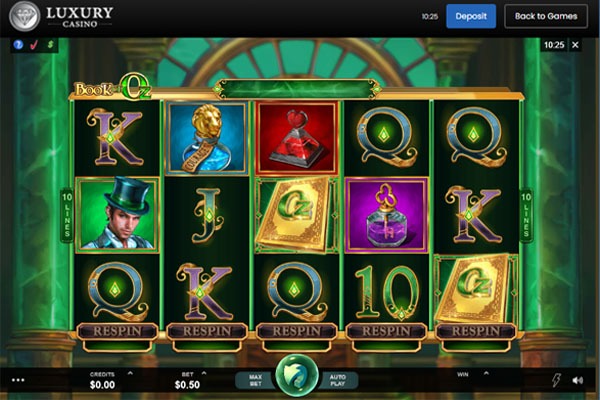Close the game with the X icon
The width and height of the screenshot is (600, 400).
click(x=575, y=45)
